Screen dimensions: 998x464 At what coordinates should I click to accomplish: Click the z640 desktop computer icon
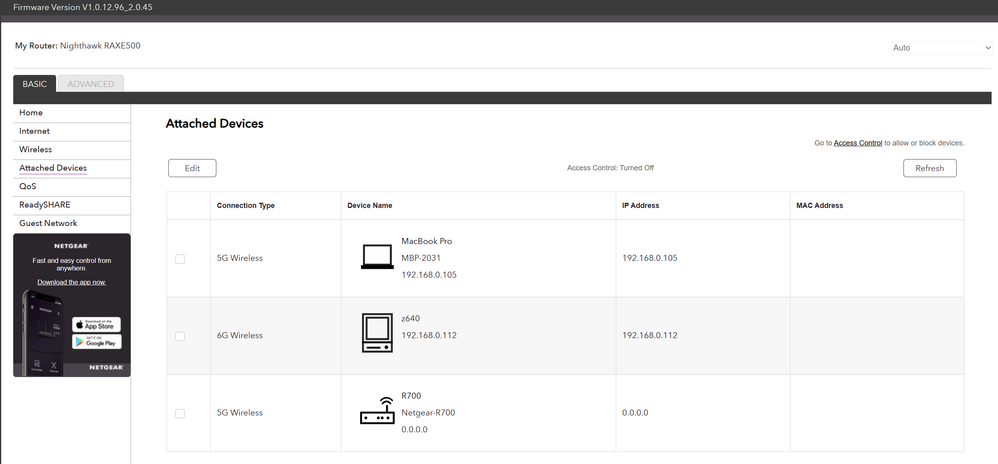(377, 335)
